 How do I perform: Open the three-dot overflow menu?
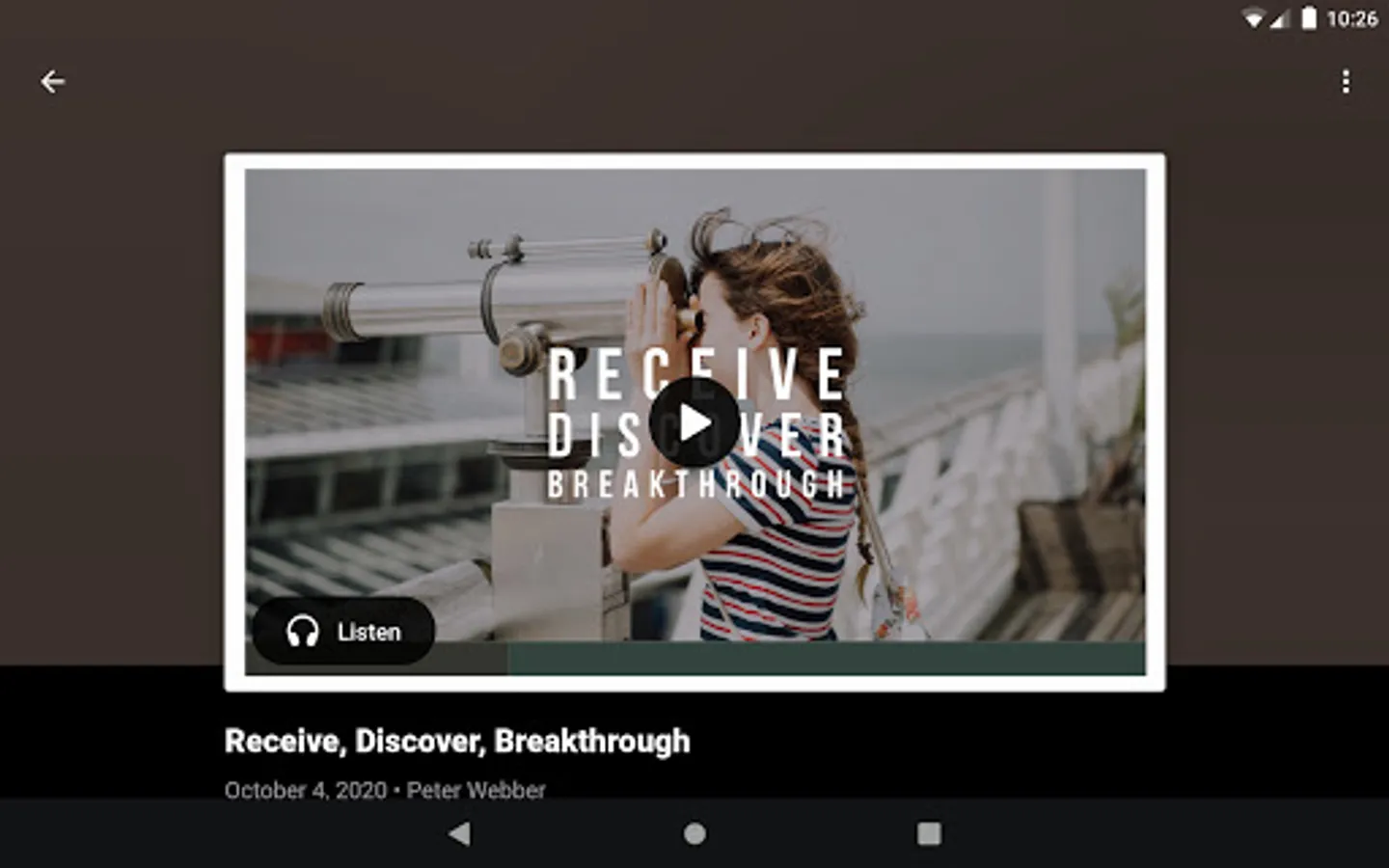pos(1346,82)
